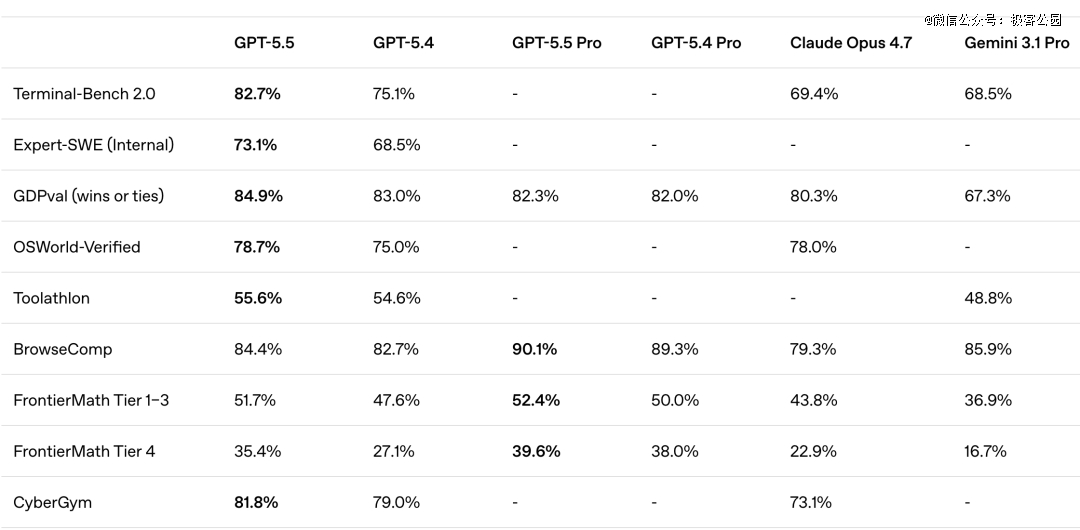The image size is (1080, 530).
Task: Click the 73.1% CyberGym Claude score
Action: pyautogui.click(x=811, y=502)
